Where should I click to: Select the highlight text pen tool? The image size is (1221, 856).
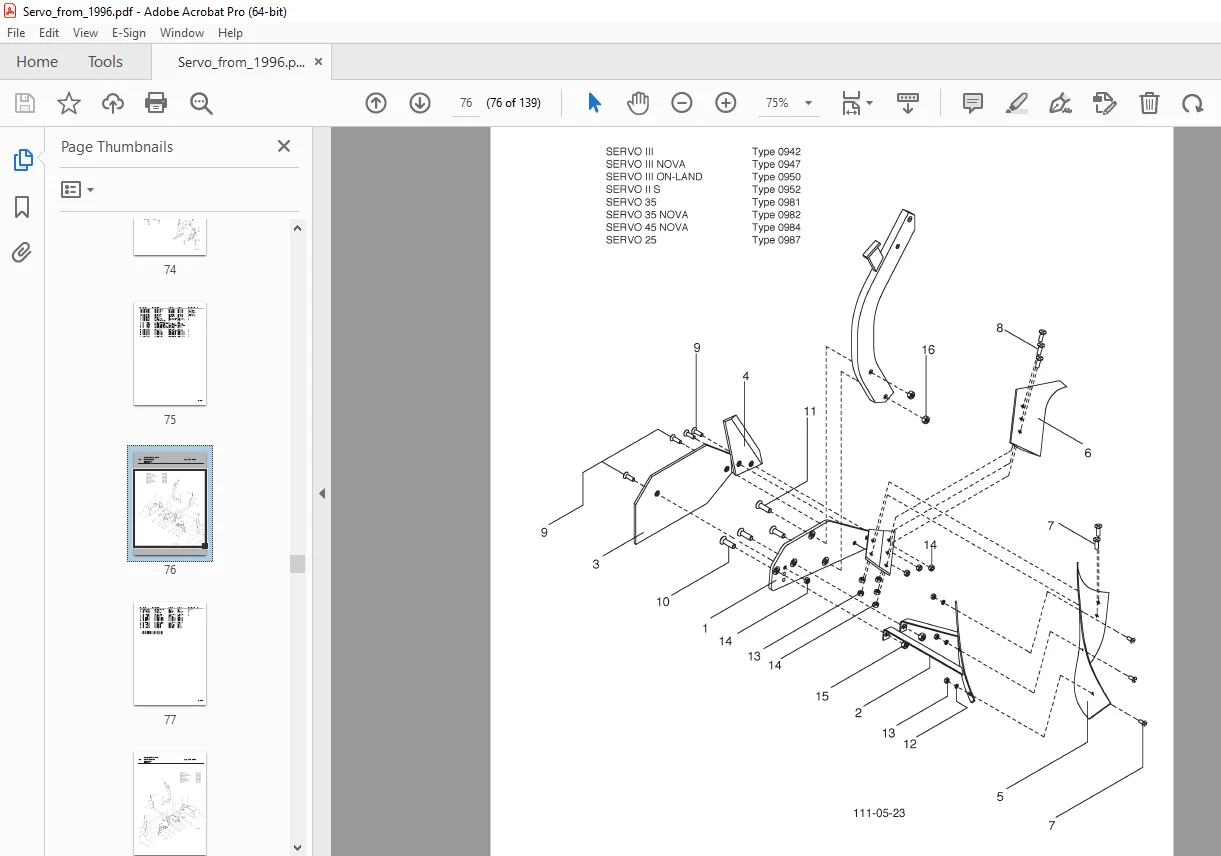tap(1017, 103)
